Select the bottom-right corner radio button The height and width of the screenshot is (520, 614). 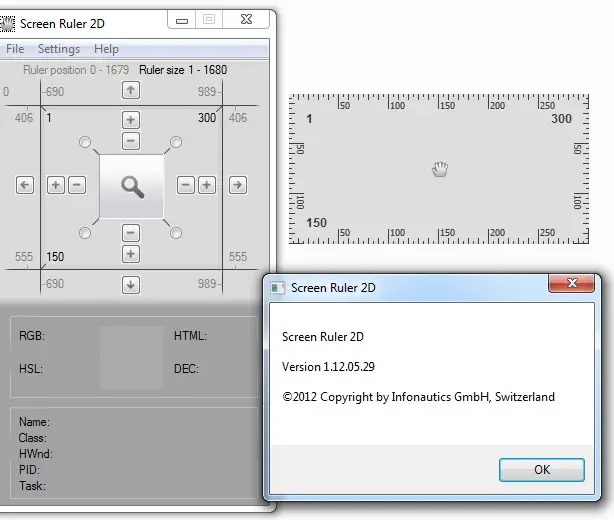pos(176,233)
